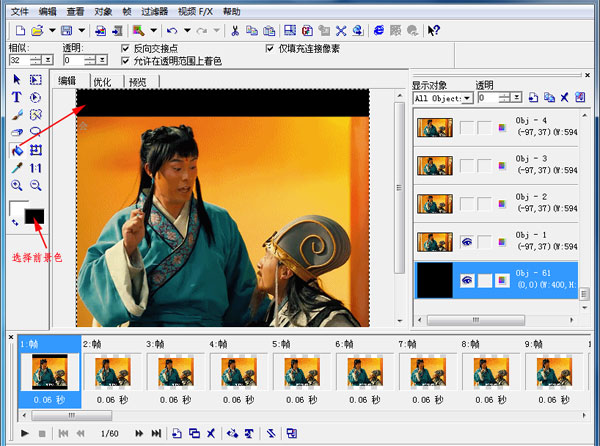Expand the Save dropdown arrow

point(82,31)
